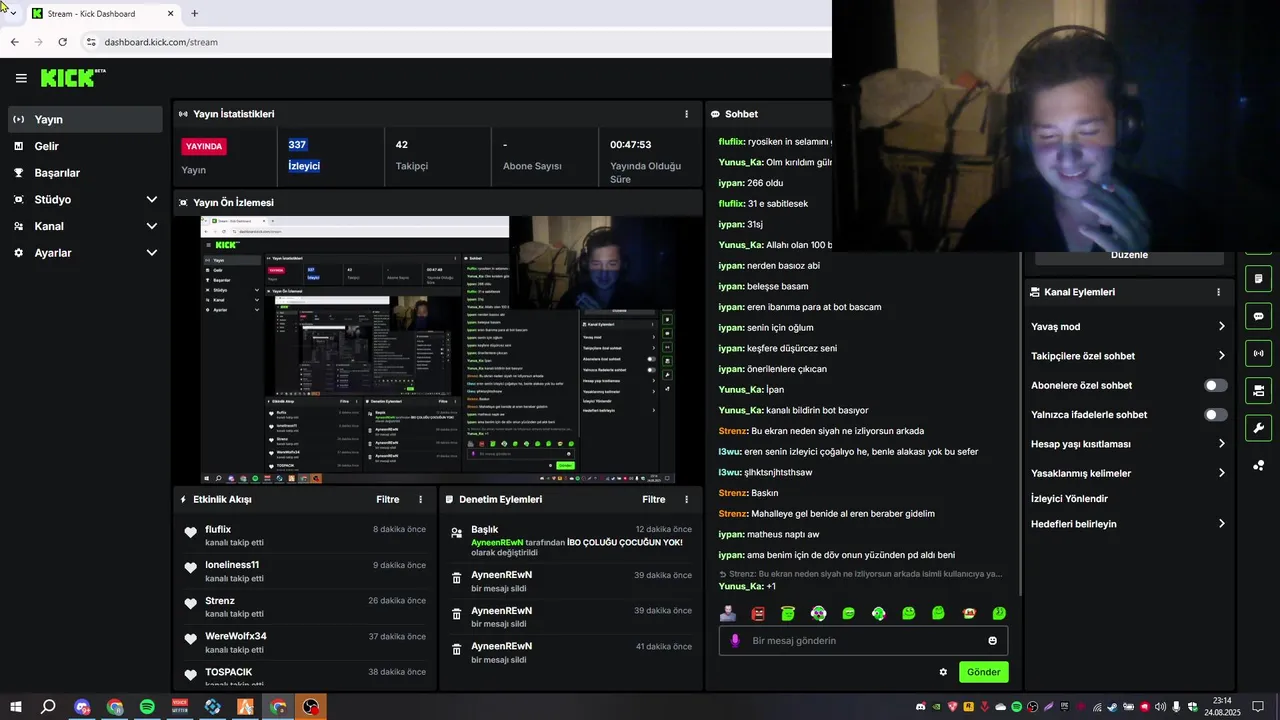Viewport: 1280px width, 720px height.
Task: Open the Windows Start menu
Action: [14, 707]
